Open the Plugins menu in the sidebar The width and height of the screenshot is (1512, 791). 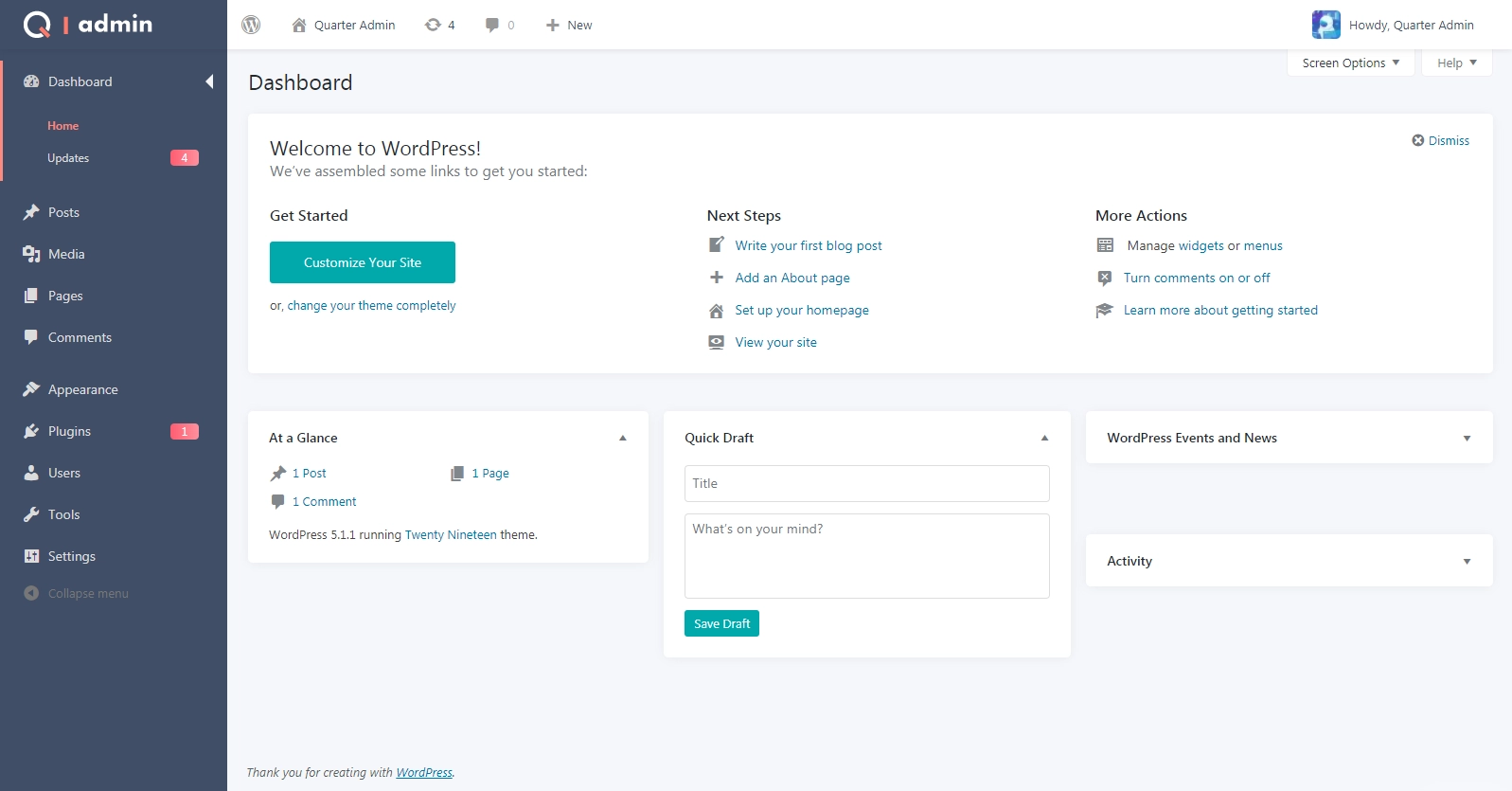pos(70,431)
